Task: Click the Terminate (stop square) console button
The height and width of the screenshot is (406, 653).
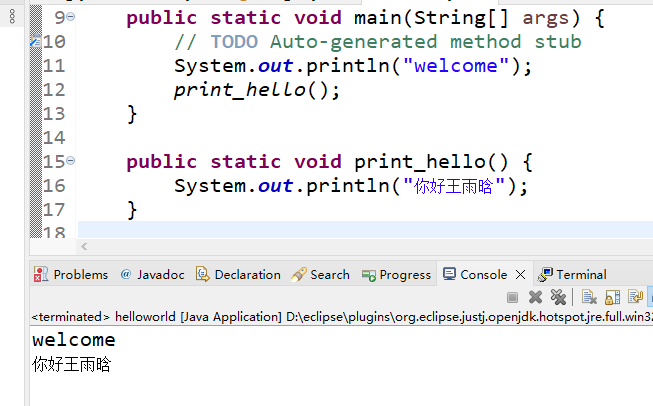Action: 512,297
